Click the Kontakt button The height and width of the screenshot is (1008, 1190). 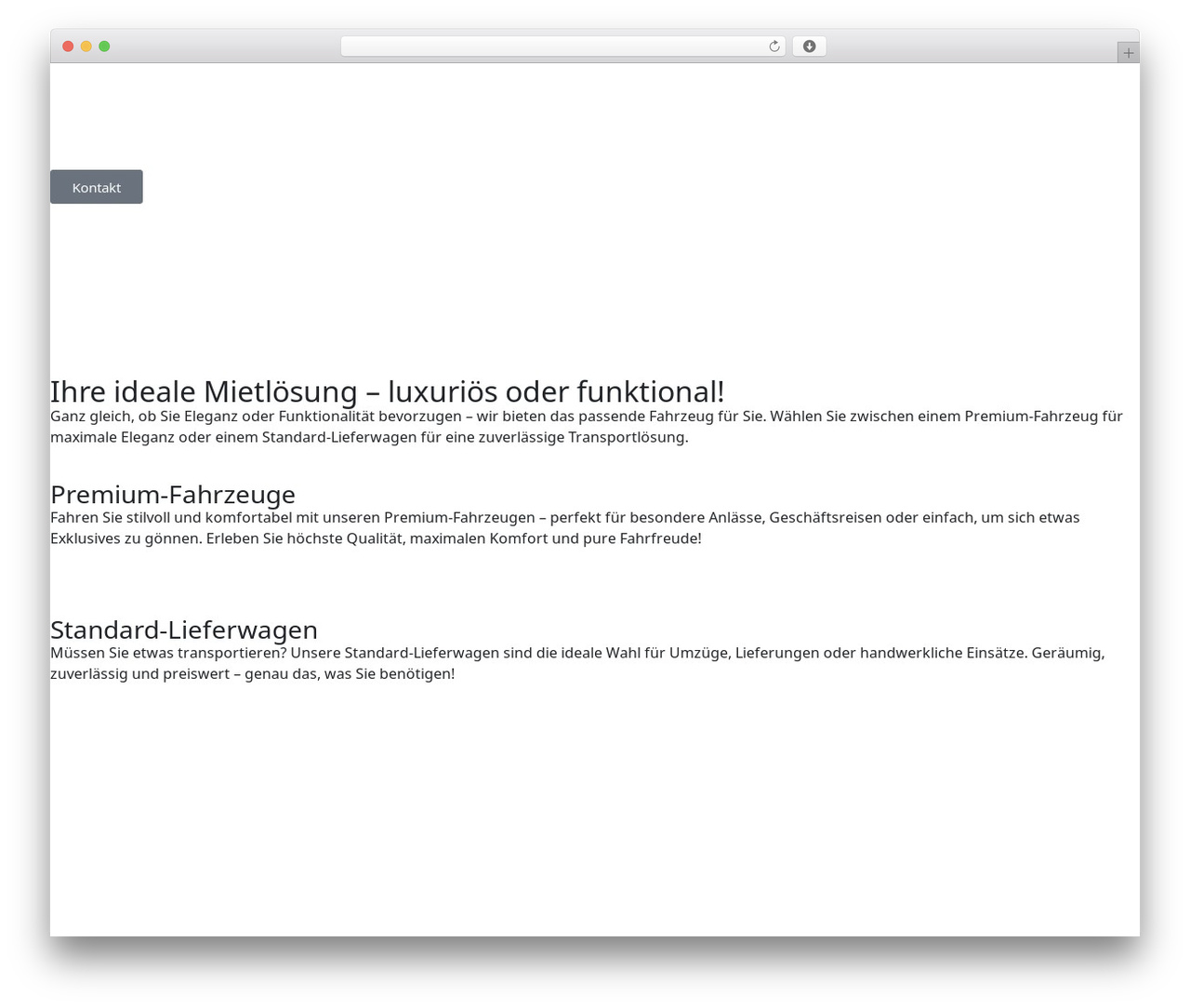click(x=97, y=187)
